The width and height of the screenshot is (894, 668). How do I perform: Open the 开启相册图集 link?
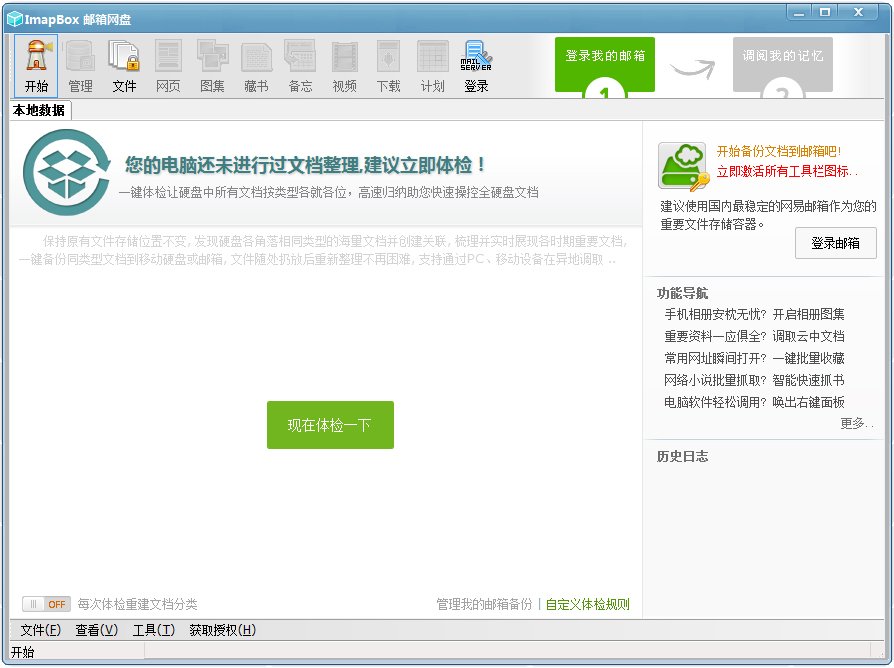click(808, 314)
